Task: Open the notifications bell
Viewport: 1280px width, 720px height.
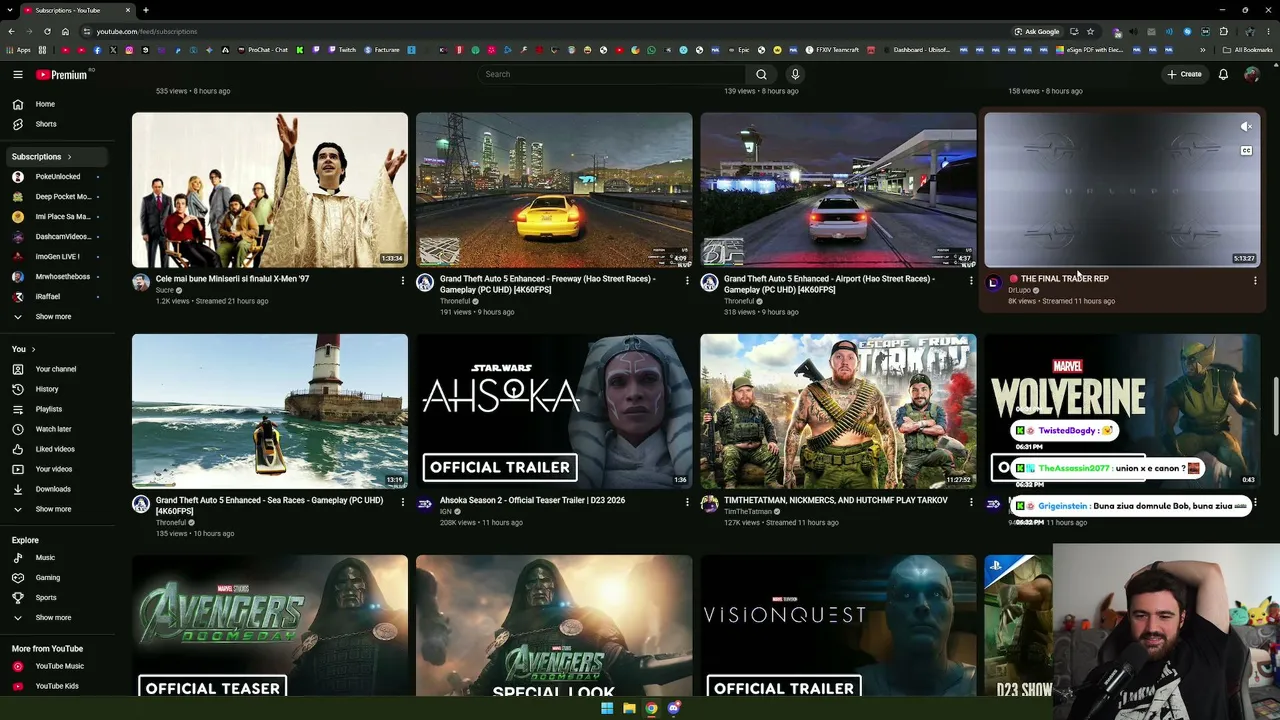Action: pyautogui.click(x=1223, y=74)
